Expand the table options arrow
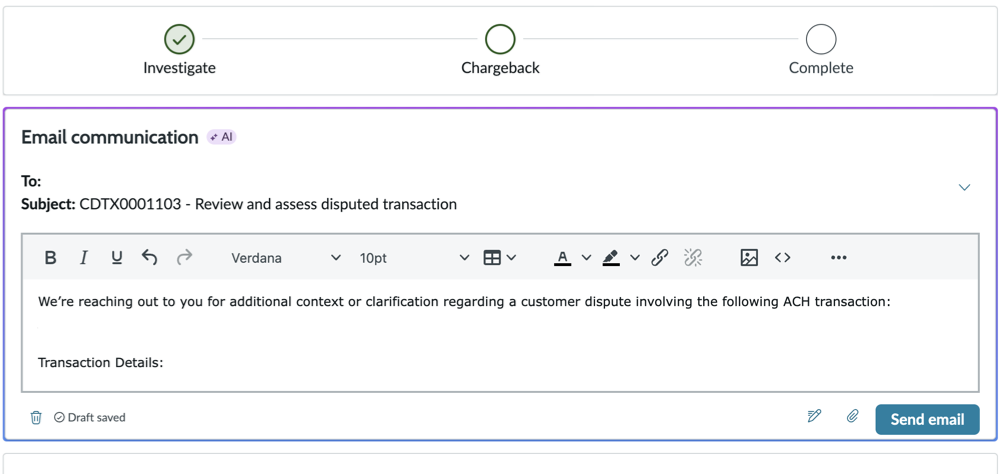1000x474 pixels. (x=511, y=258)
